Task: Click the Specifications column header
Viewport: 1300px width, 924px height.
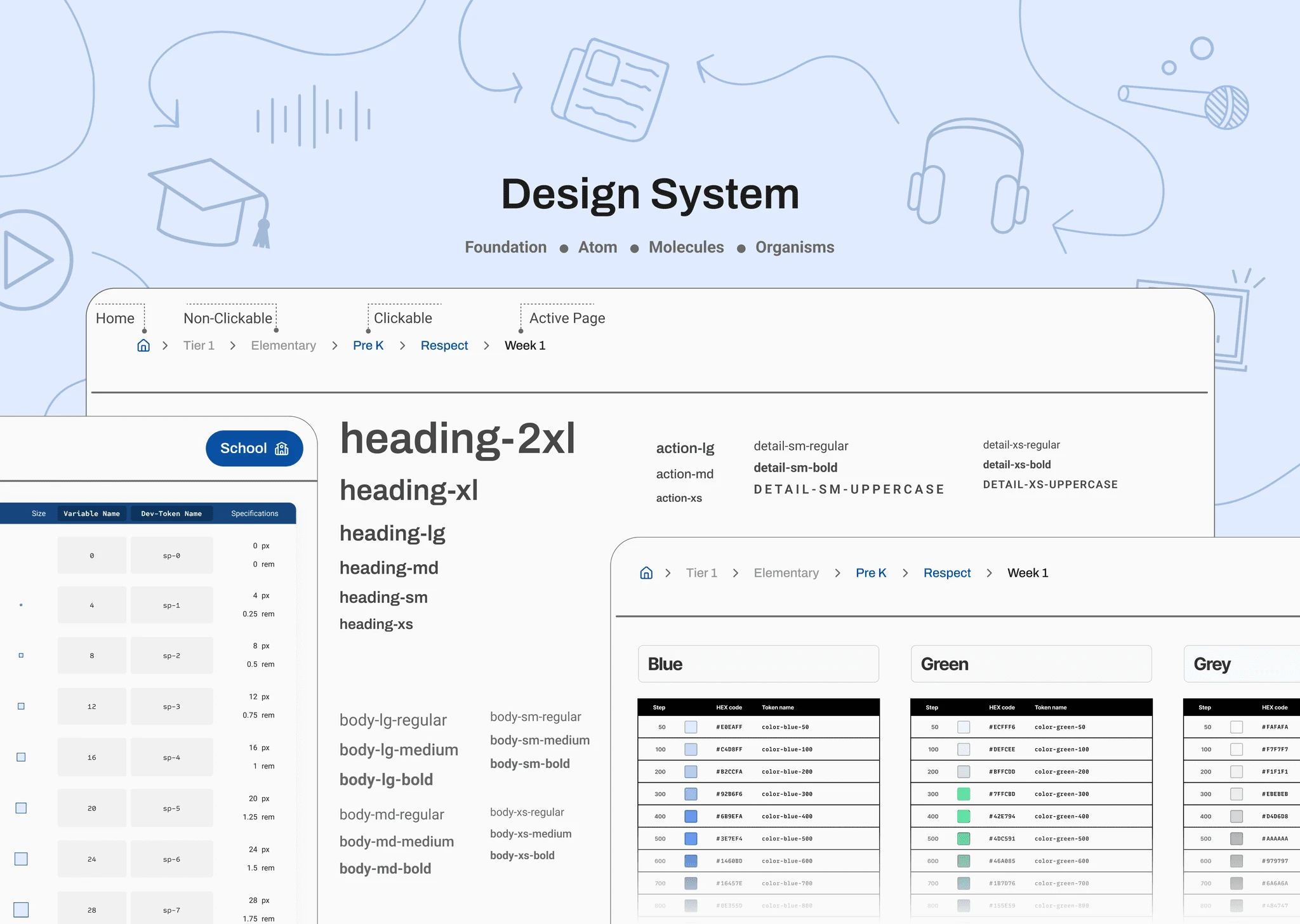Action: [255, 513]
